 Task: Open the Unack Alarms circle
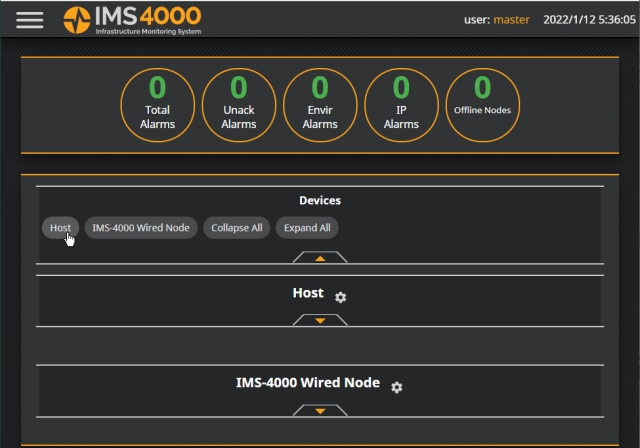coord(239,105)
